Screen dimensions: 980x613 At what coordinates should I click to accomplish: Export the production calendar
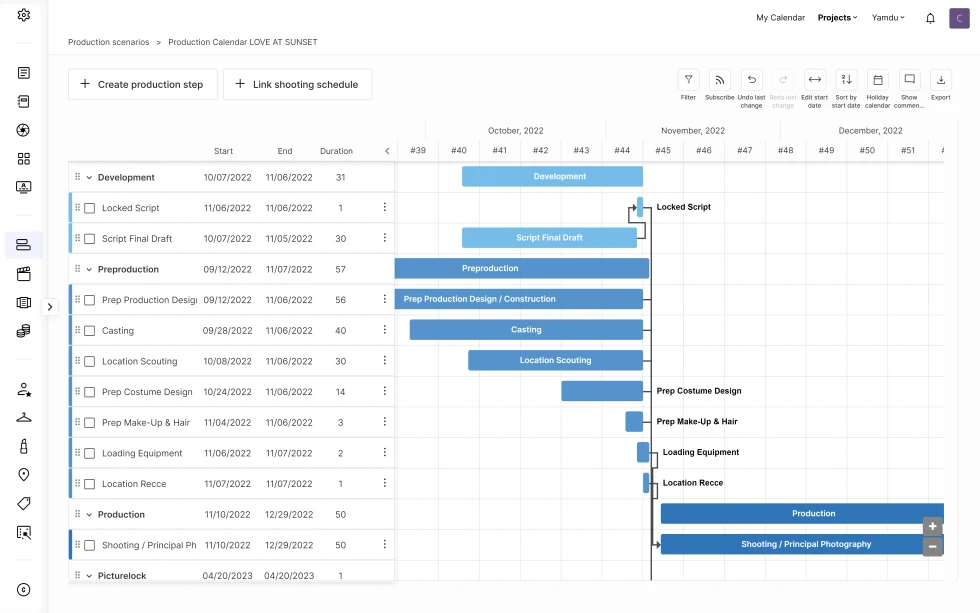[x=941, y=80]
